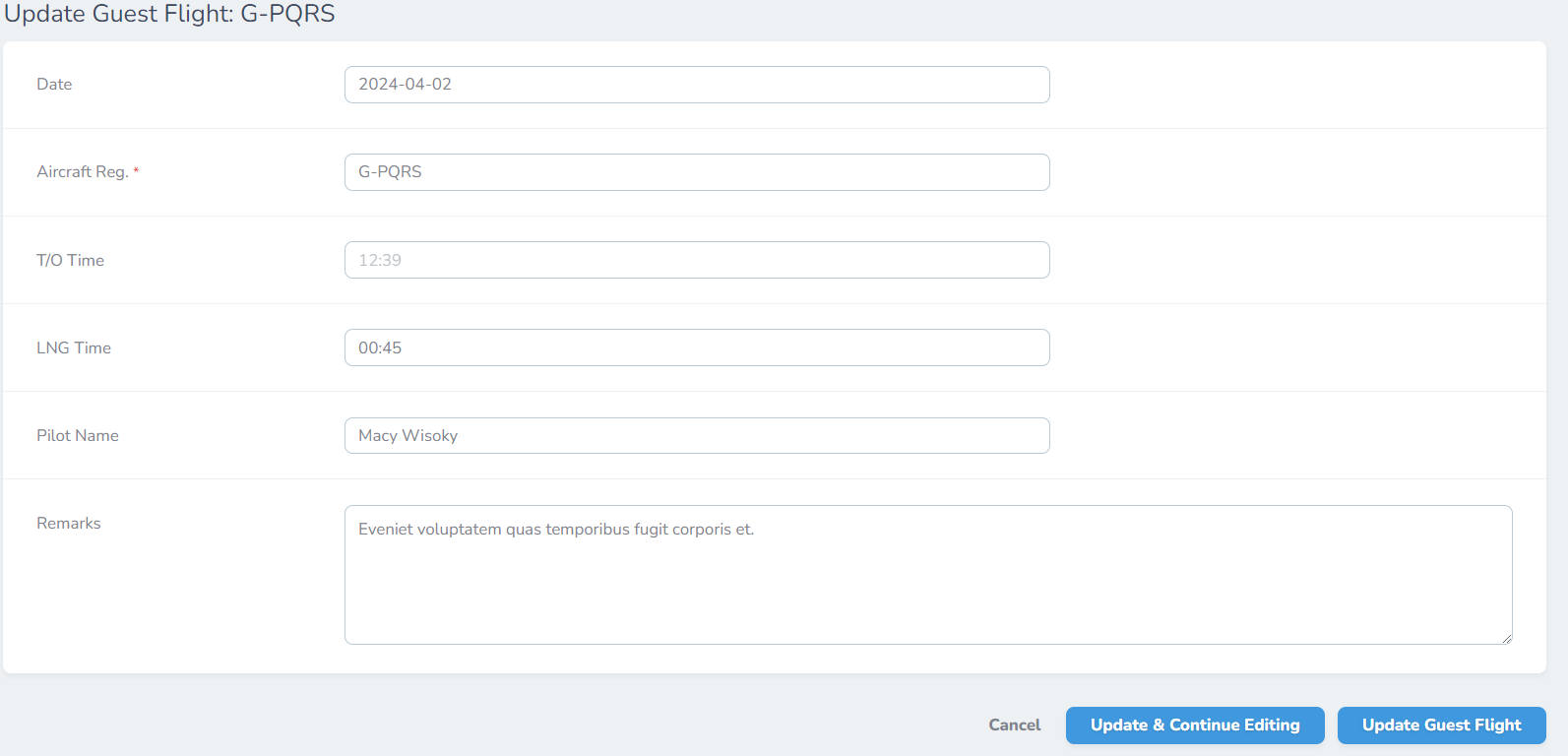Click the Eveniet voluptatem remarks text
Viewport: 1568px width, 756px height.
tap(556, 530)
